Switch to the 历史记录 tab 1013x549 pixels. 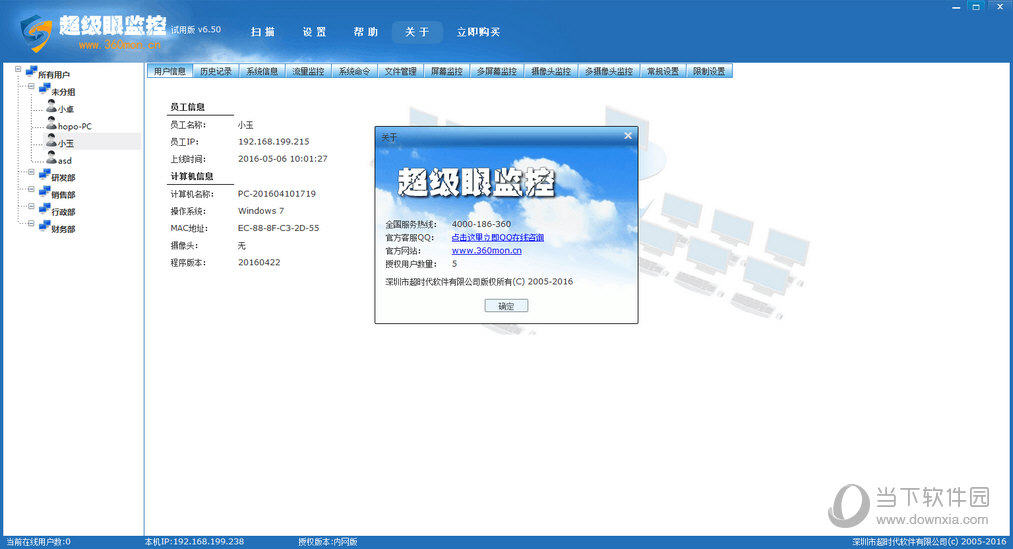pyautogui.click(x=216, y=71)
